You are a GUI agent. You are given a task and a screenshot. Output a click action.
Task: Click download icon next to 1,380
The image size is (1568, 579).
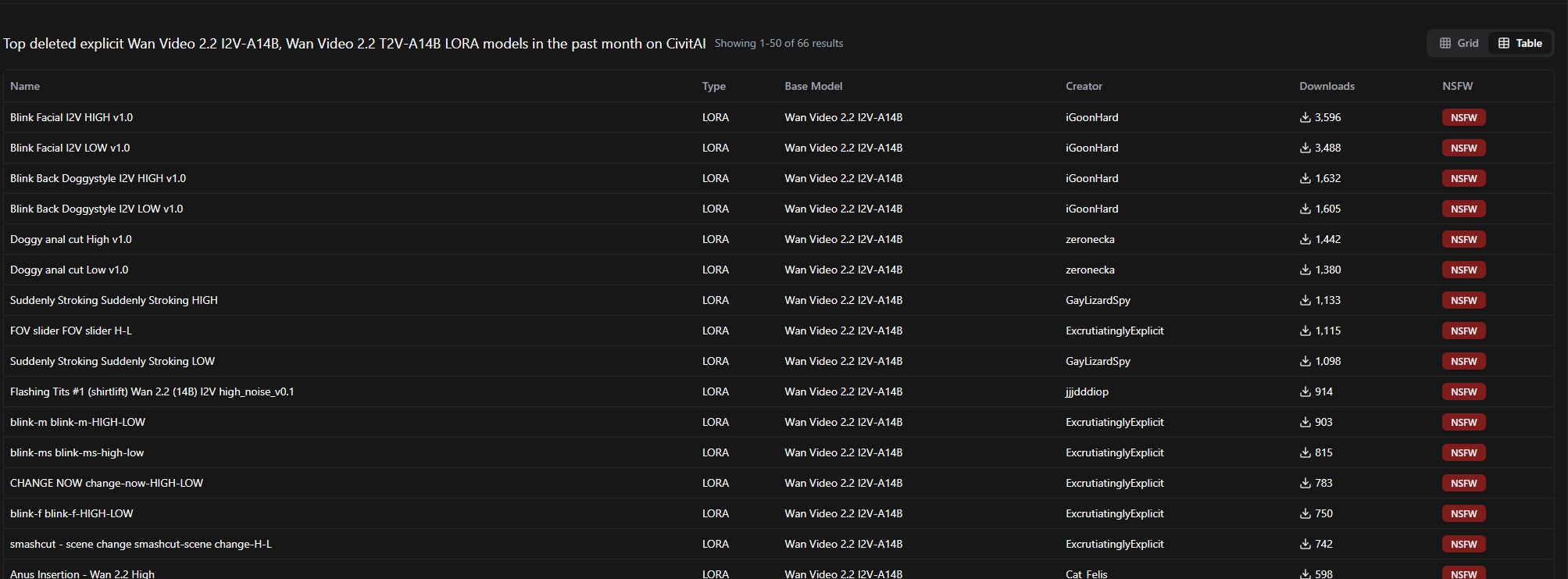1305,270
